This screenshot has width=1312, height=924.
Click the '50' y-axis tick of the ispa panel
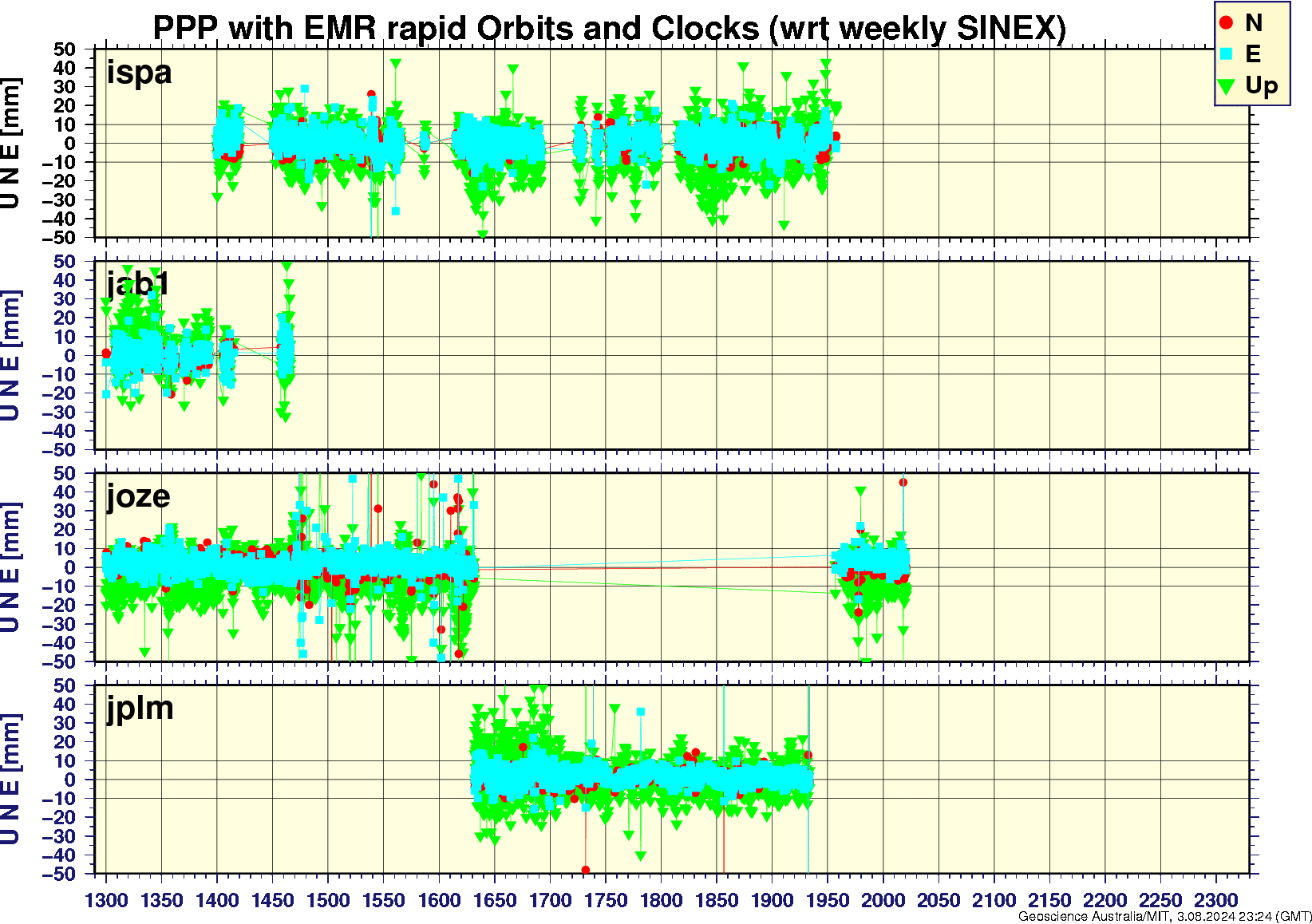click(x=65, y=49)
